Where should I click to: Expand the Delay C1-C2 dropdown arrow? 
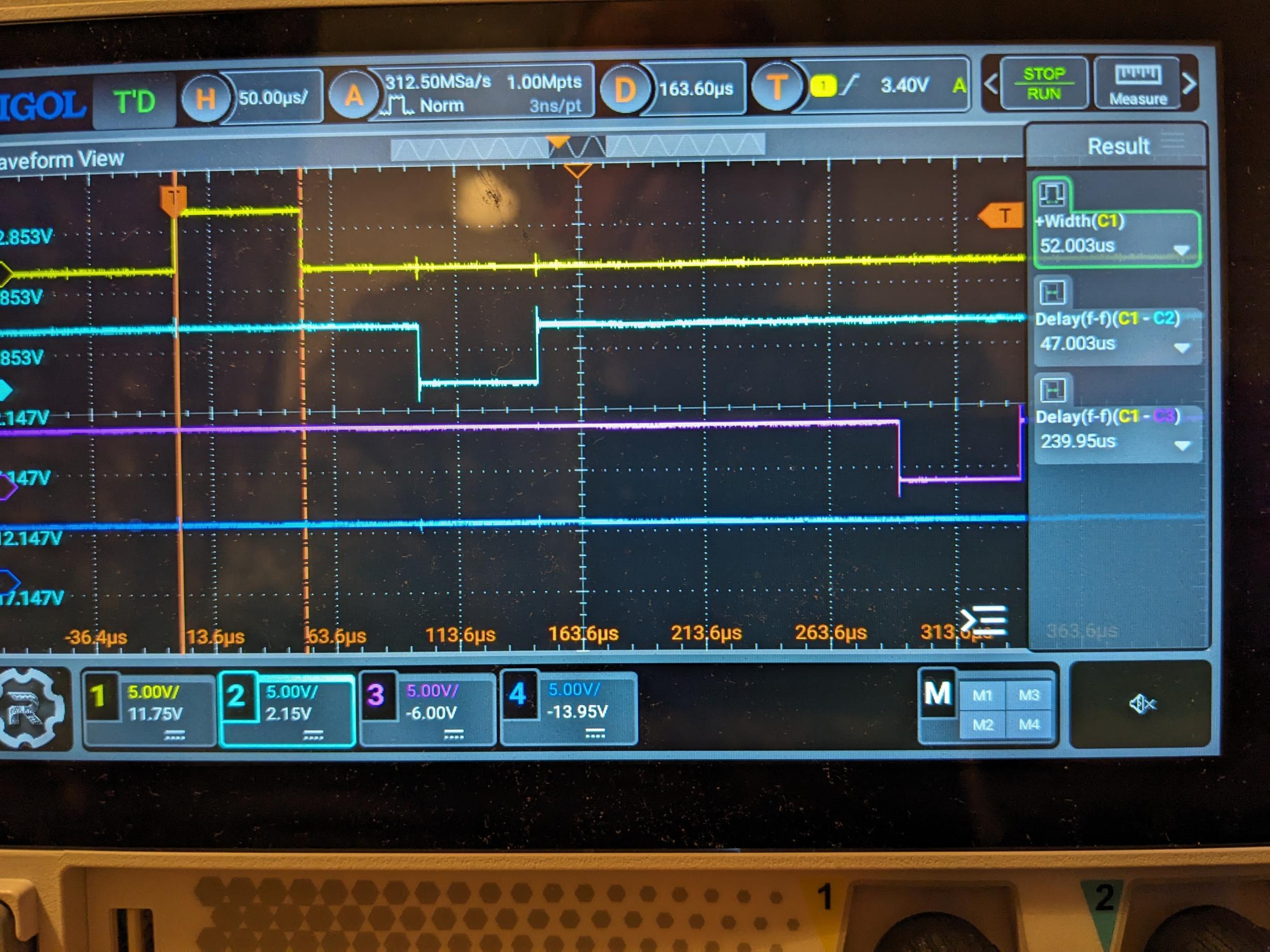click(1181, 348)
